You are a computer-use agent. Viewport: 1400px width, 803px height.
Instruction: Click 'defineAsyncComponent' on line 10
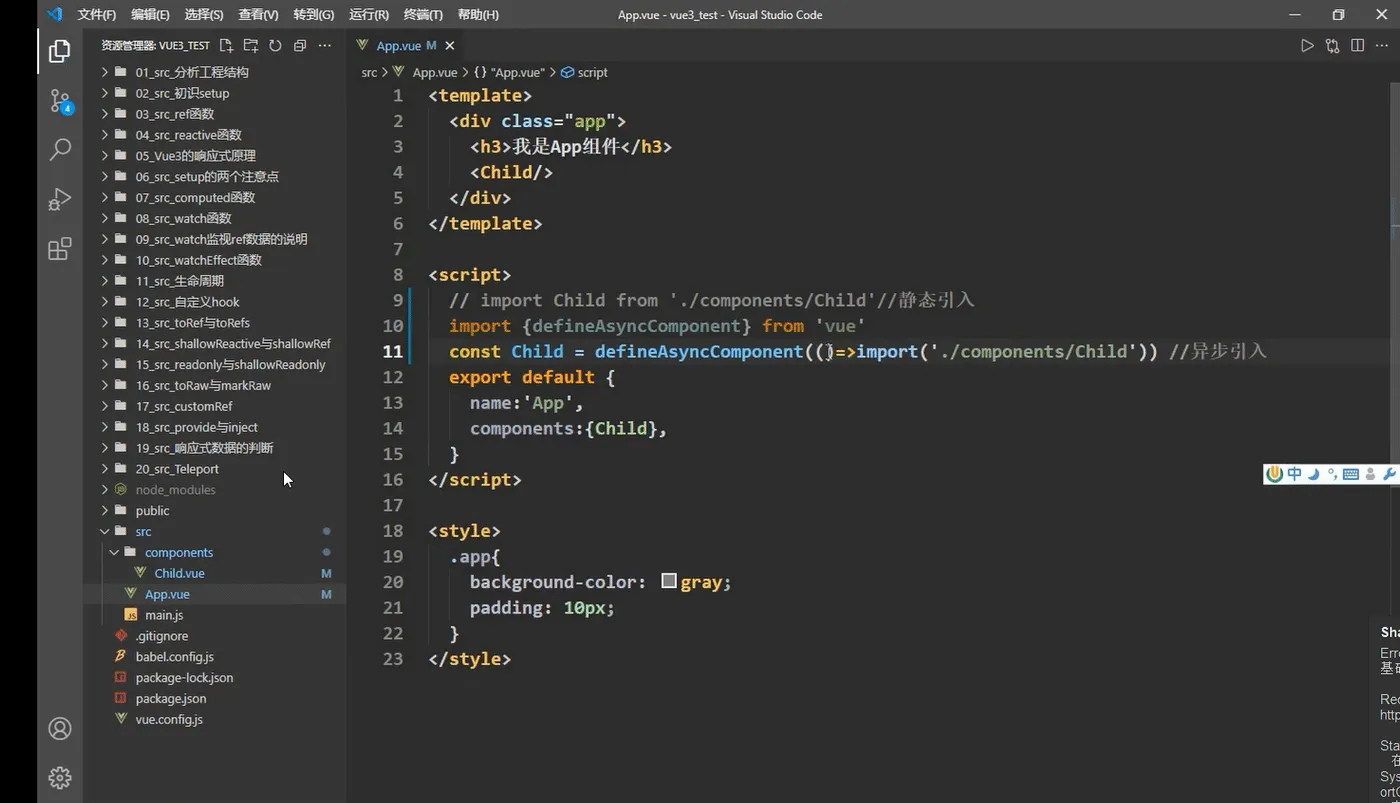636,326
